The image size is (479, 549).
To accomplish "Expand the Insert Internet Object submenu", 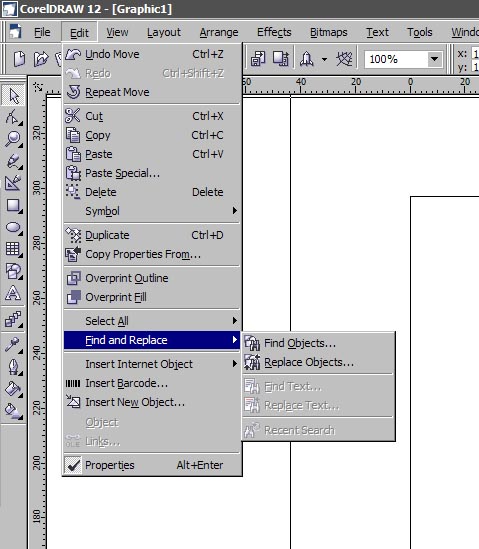I will (x=152, y=364).
